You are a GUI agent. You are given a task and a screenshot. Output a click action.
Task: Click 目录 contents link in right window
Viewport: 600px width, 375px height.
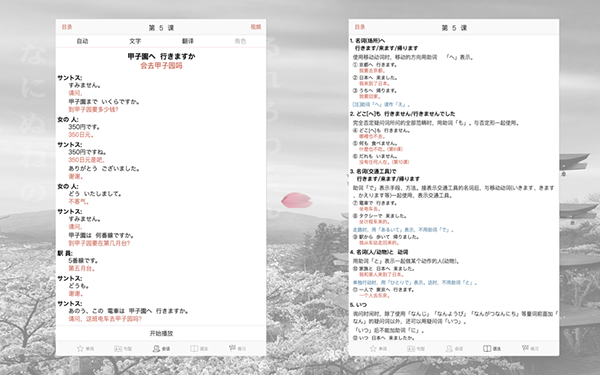(x=360, y=27)
